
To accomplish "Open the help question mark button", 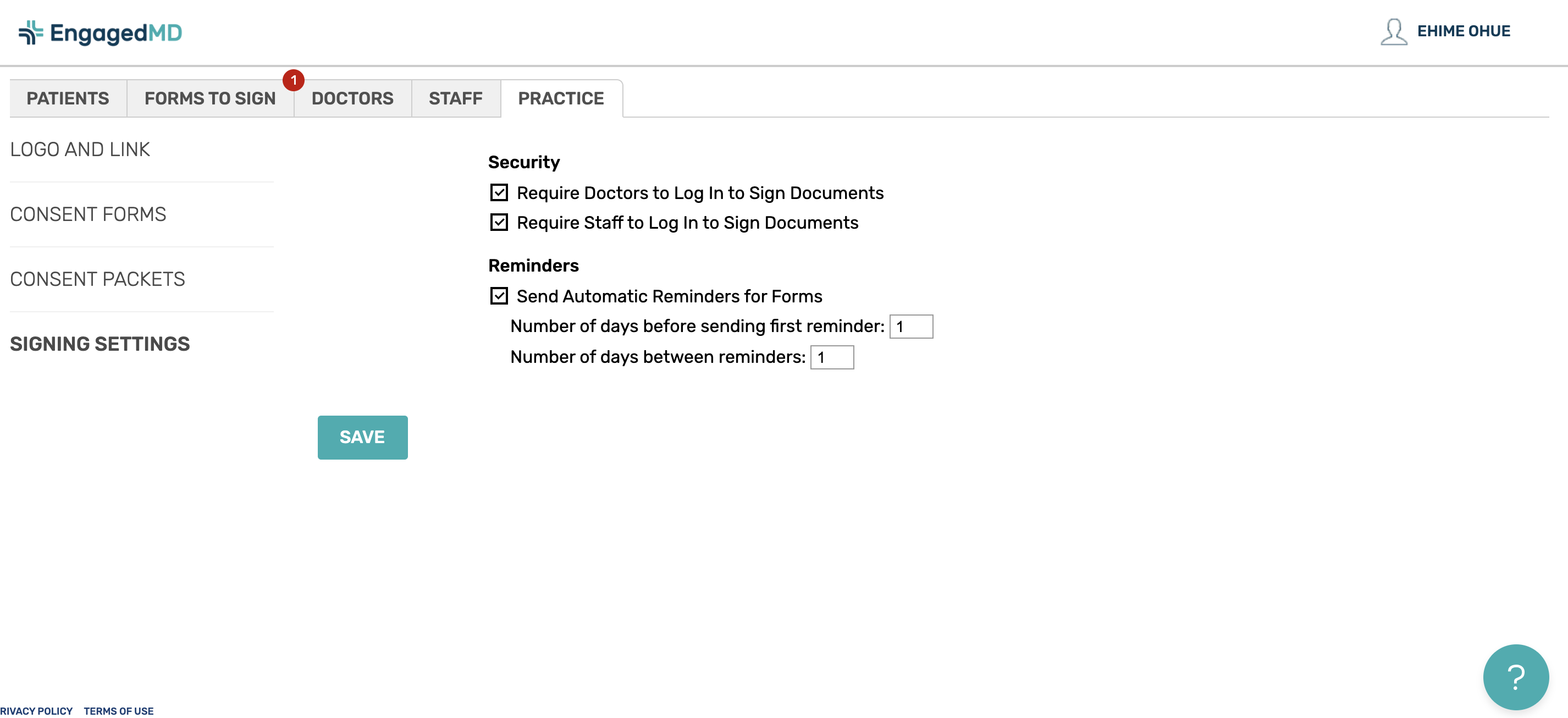I will point(1516,677).
